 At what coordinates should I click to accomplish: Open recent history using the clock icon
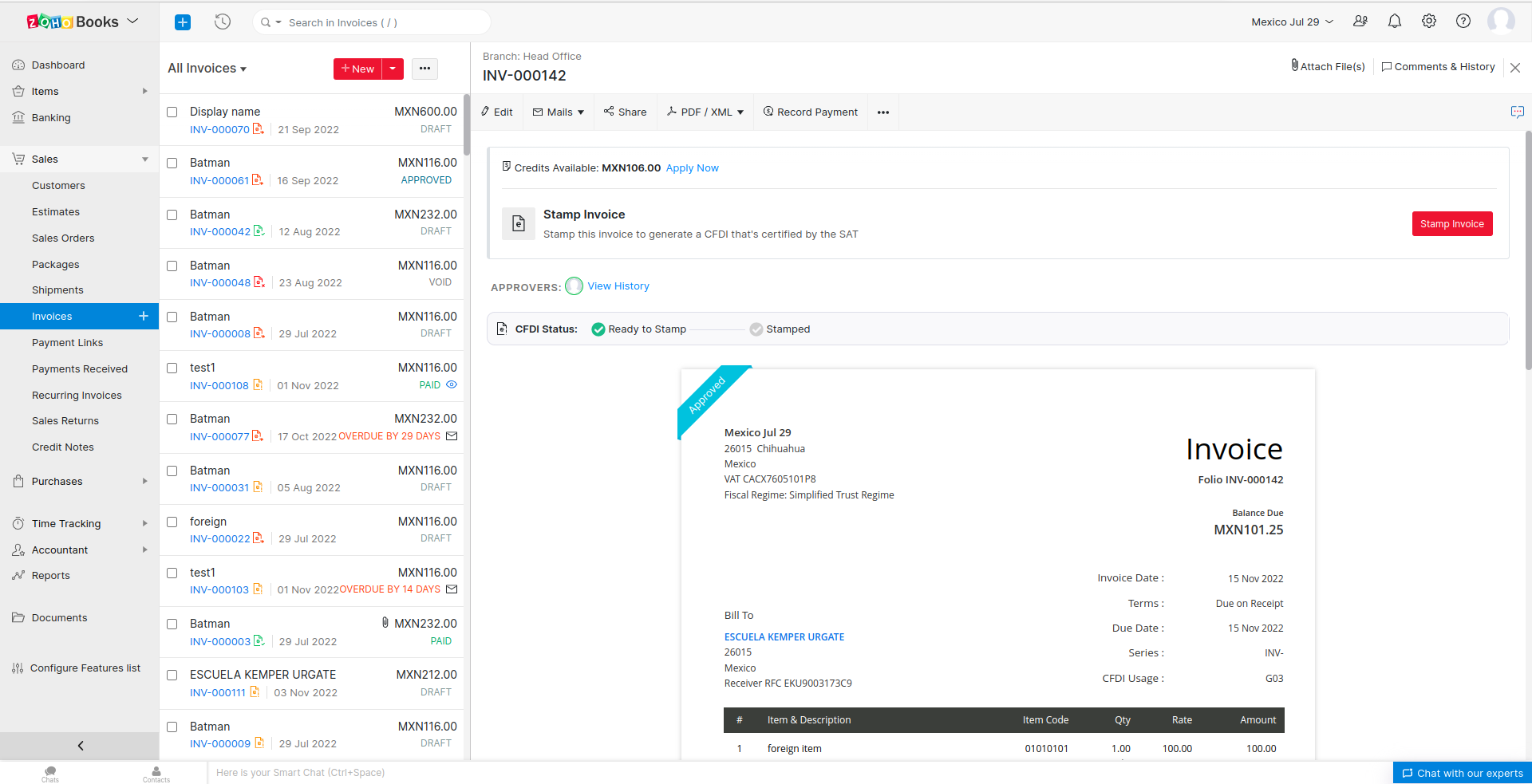click(x=223, y=22)
